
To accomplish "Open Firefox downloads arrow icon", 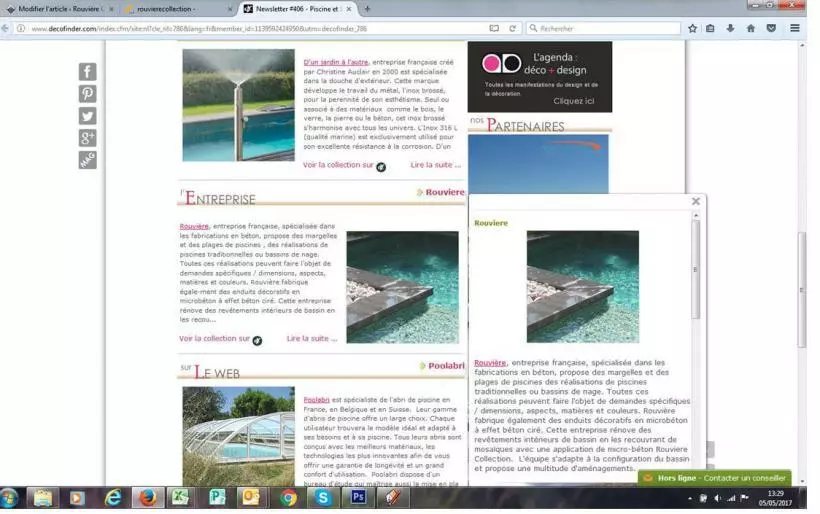I will pos(730,28).
